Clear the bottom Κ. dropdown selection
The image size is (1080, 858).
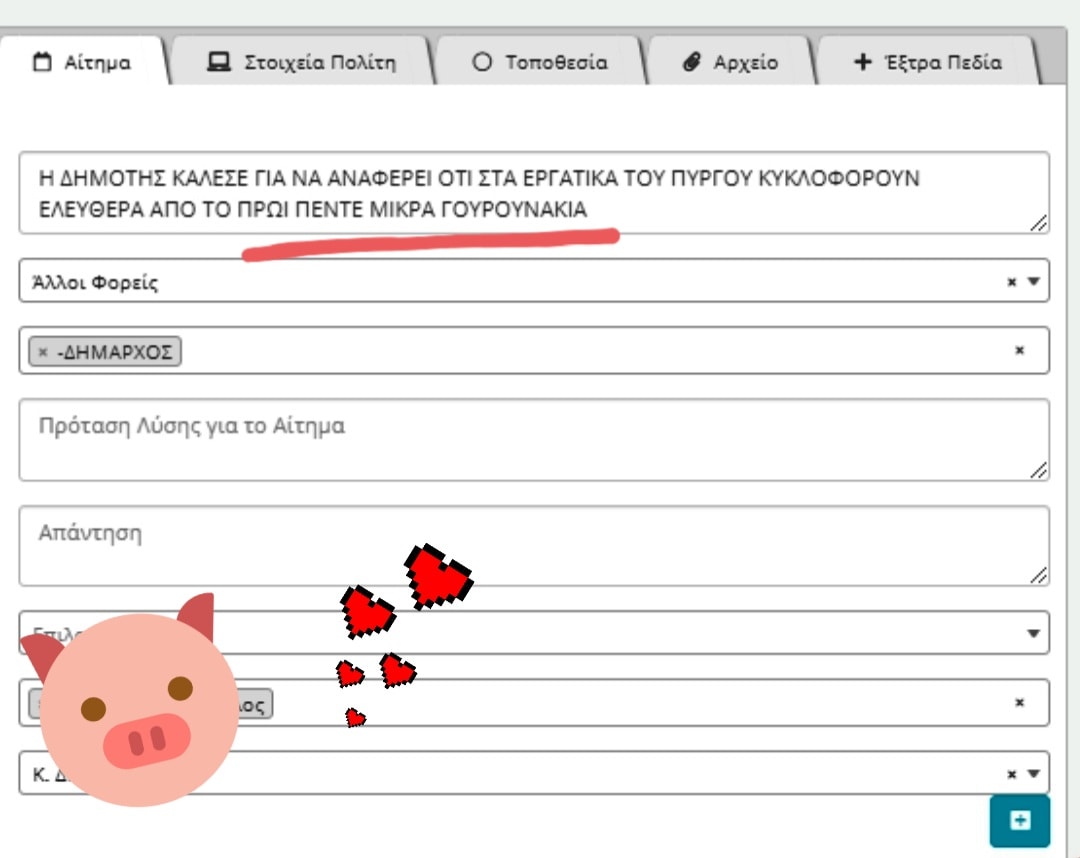pyautogui.click(x=1012, y=774)
